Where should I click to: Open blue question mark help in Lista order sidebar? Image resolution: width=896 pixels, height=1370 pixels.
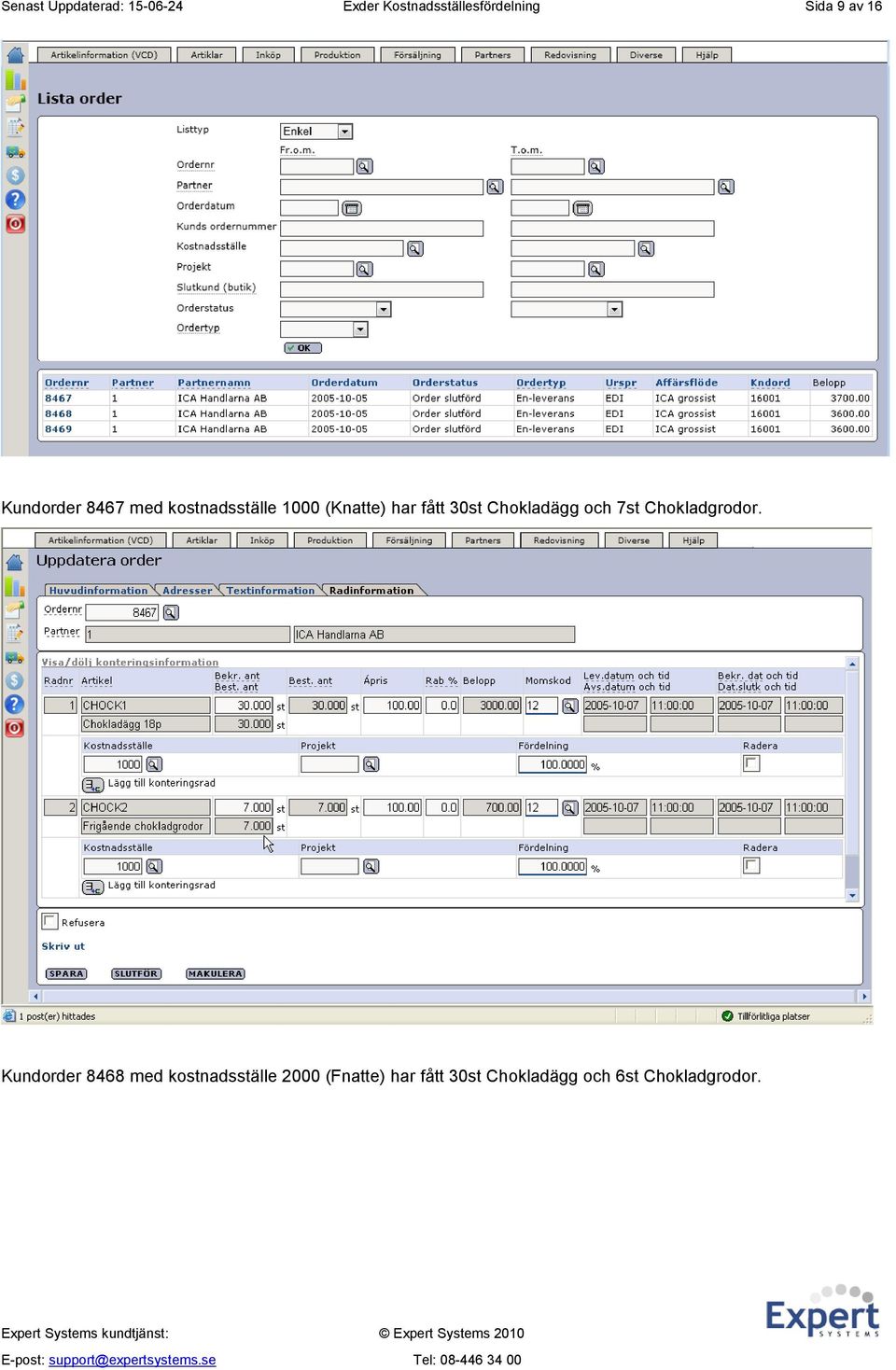[15, 200]
